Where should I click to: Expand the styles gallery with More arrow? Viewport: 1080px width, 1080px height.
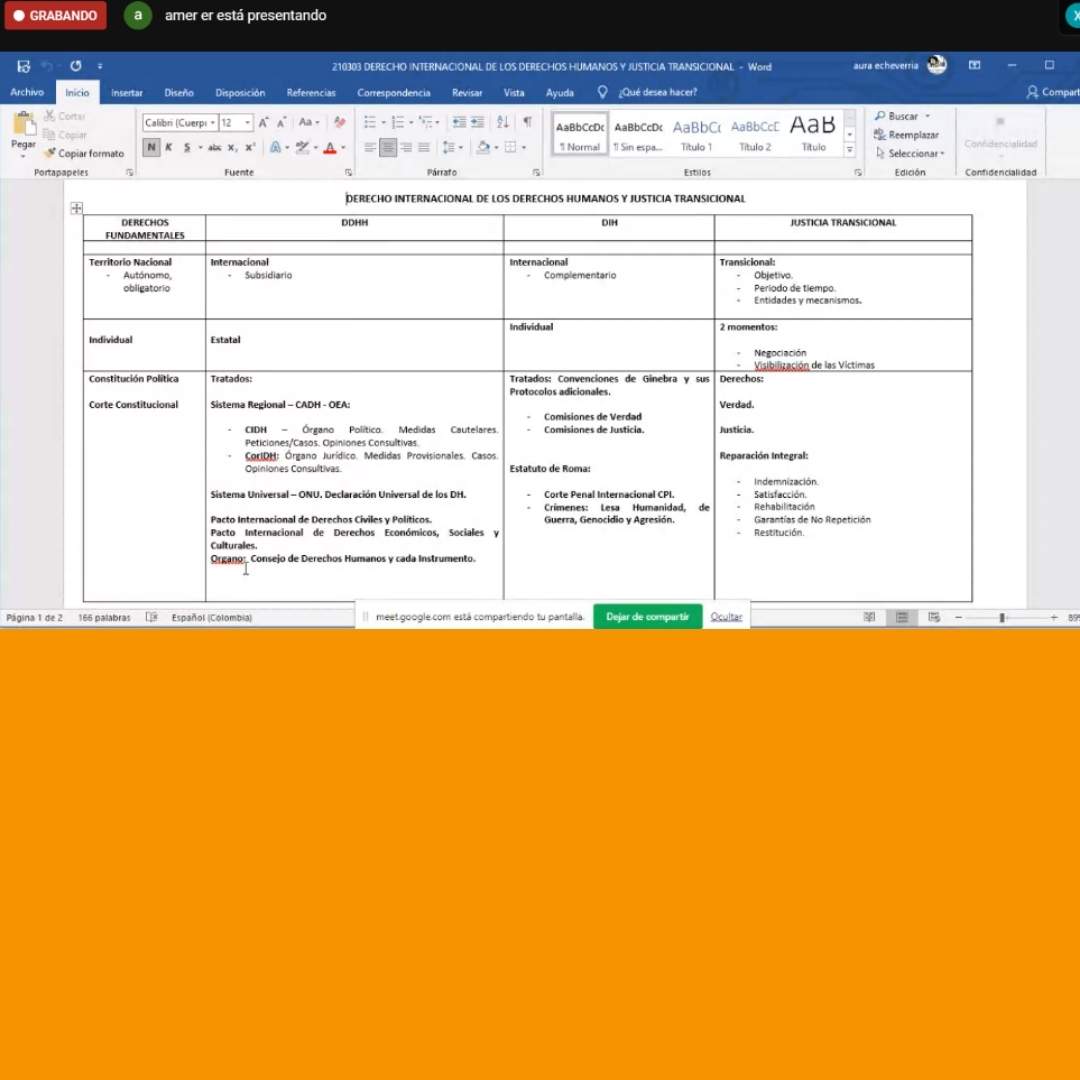[x=850, y=149]
